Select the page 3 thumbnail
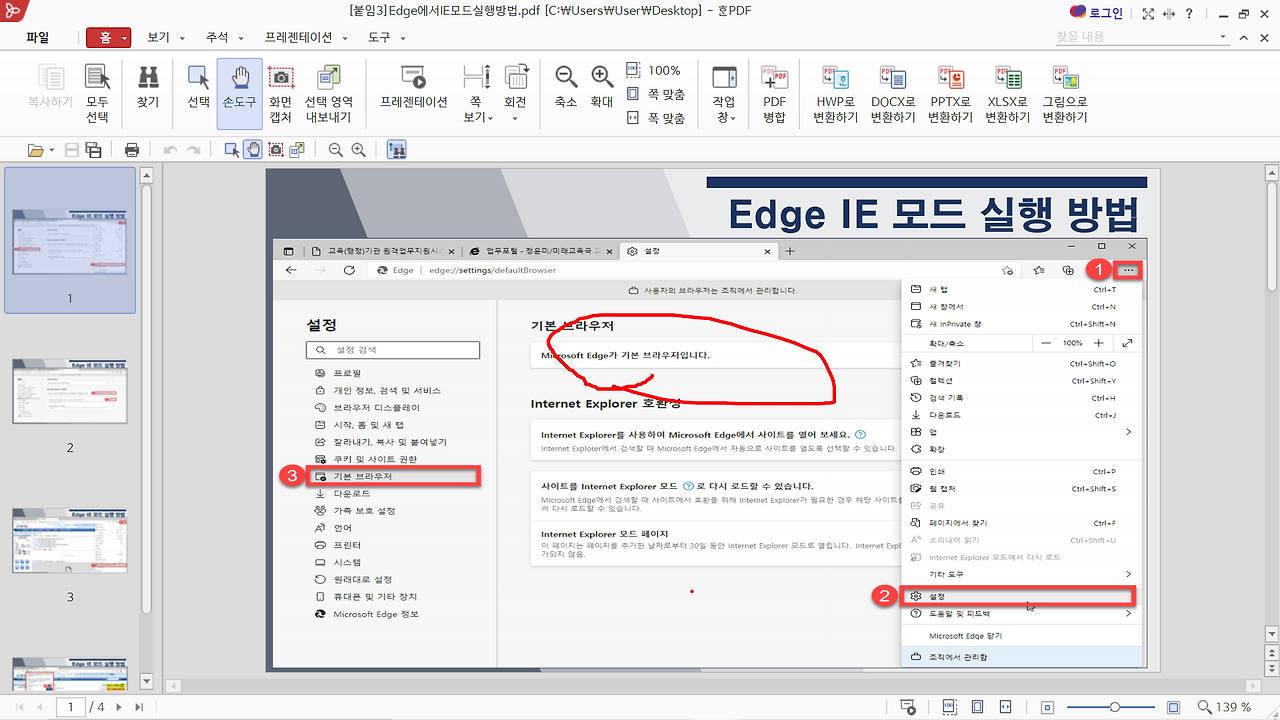 click(70, 541)
